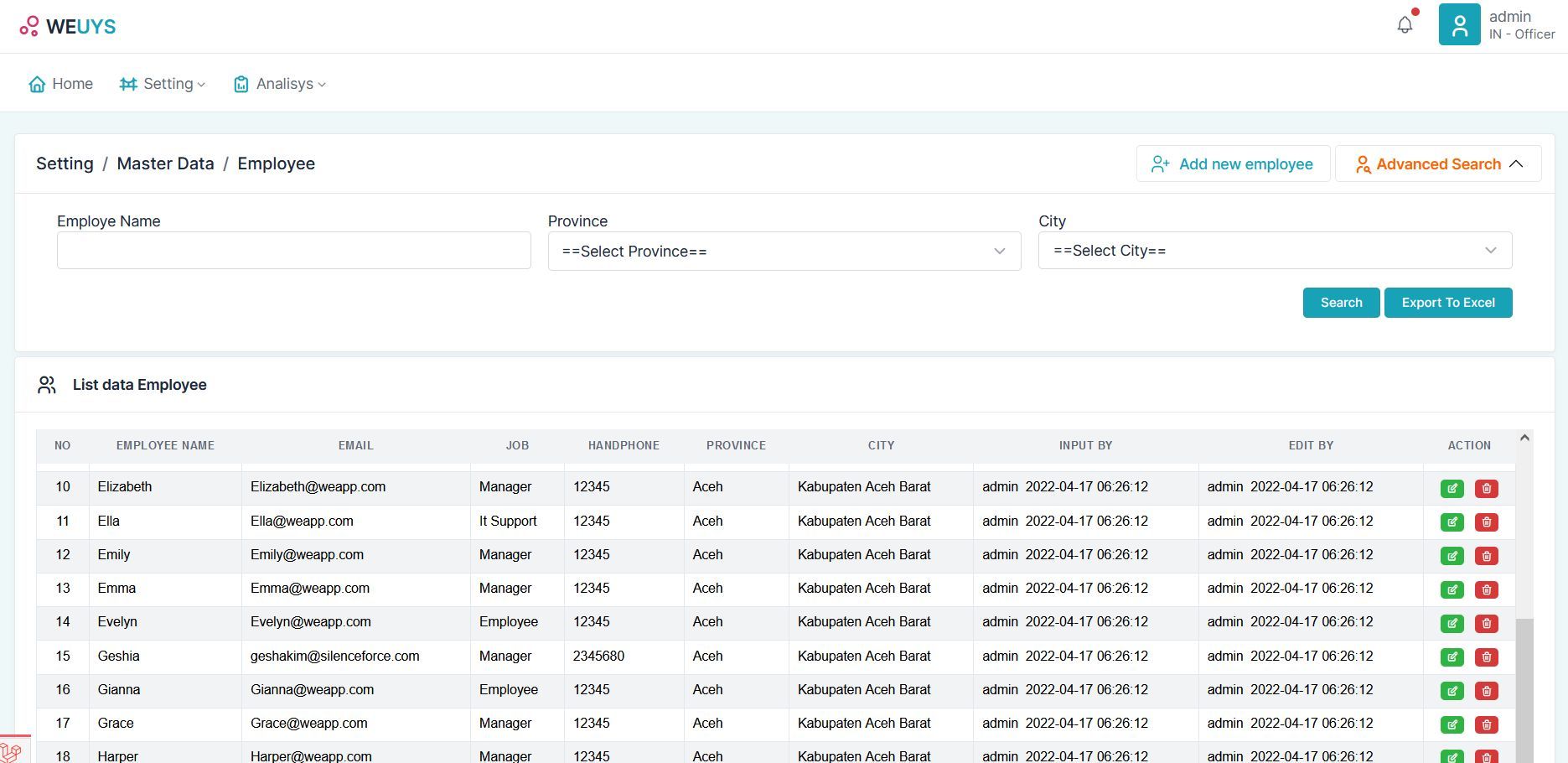Viewport: 1568px width, 763px height.
Task: Go to the Home page
Action: (61, 84)
